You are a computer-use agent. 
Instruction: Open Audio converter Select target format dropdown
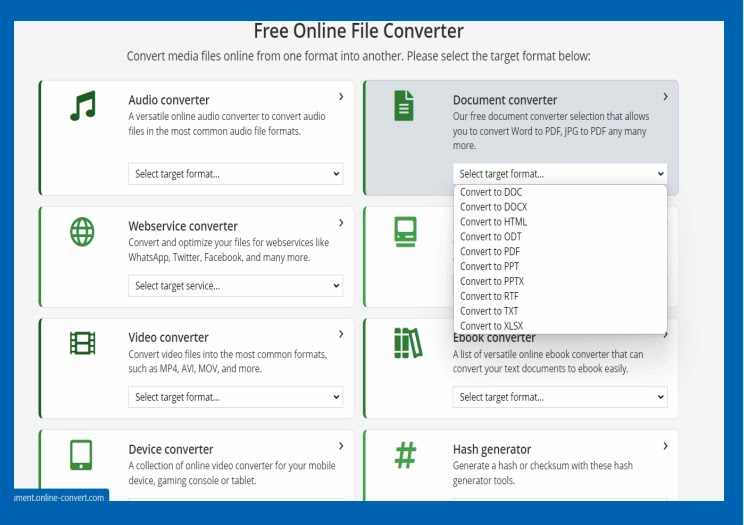(235, 174)
